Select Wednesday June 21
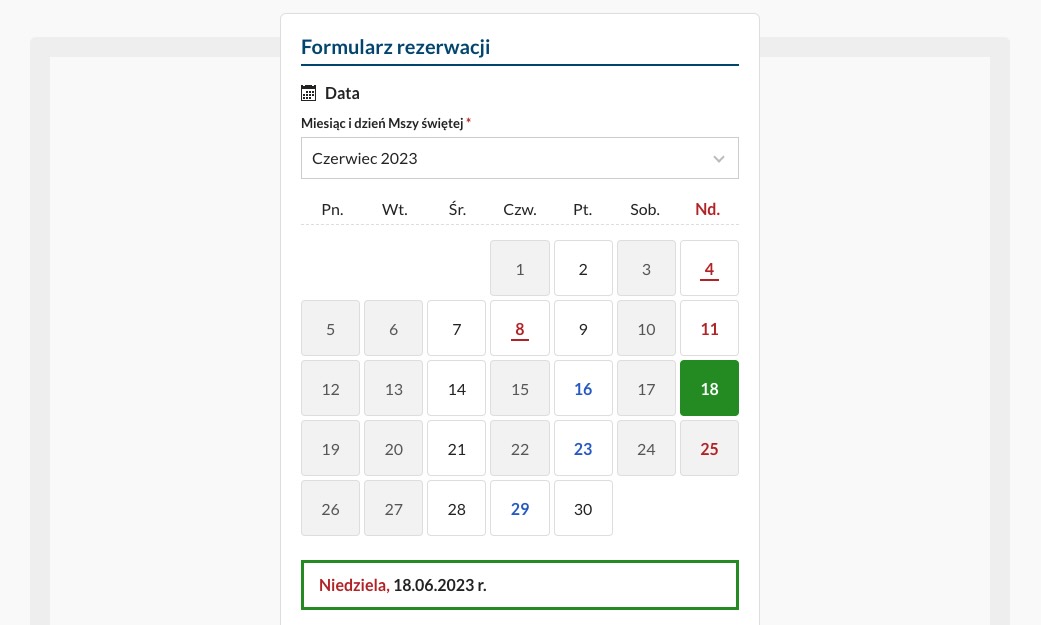This screenshot has width=1041, height=625. 456,448
